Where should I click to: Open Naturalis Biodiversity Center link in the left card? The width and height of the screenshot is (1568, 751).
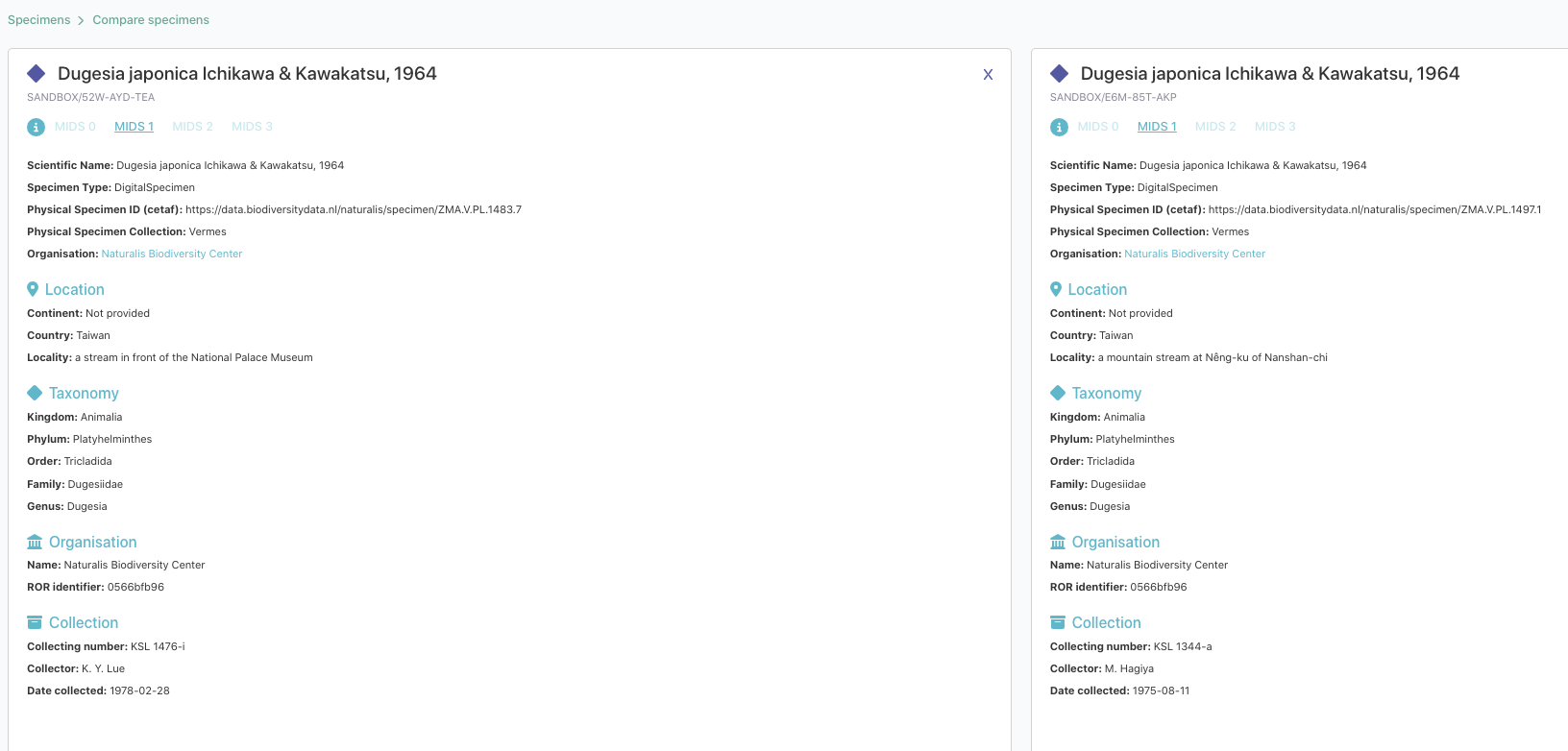click(x=172, y=254)
